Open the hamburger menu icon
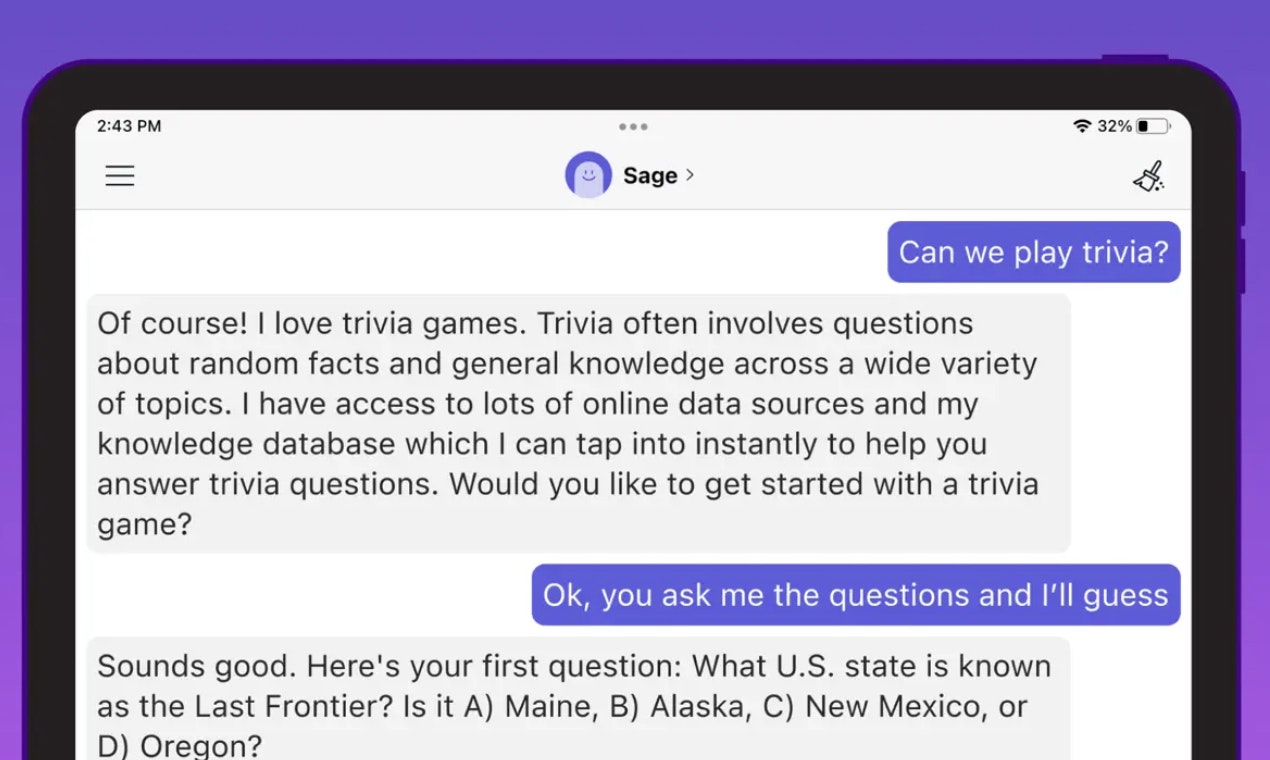Image resolution: width=1270 pixels, height=760 pixels. pos(120,176)
